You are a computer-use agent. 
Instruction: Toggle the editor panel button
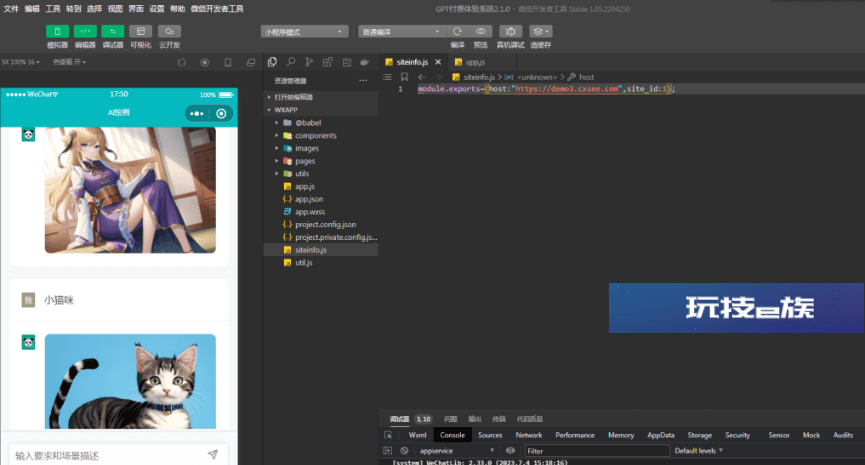(x=85, y=31)
